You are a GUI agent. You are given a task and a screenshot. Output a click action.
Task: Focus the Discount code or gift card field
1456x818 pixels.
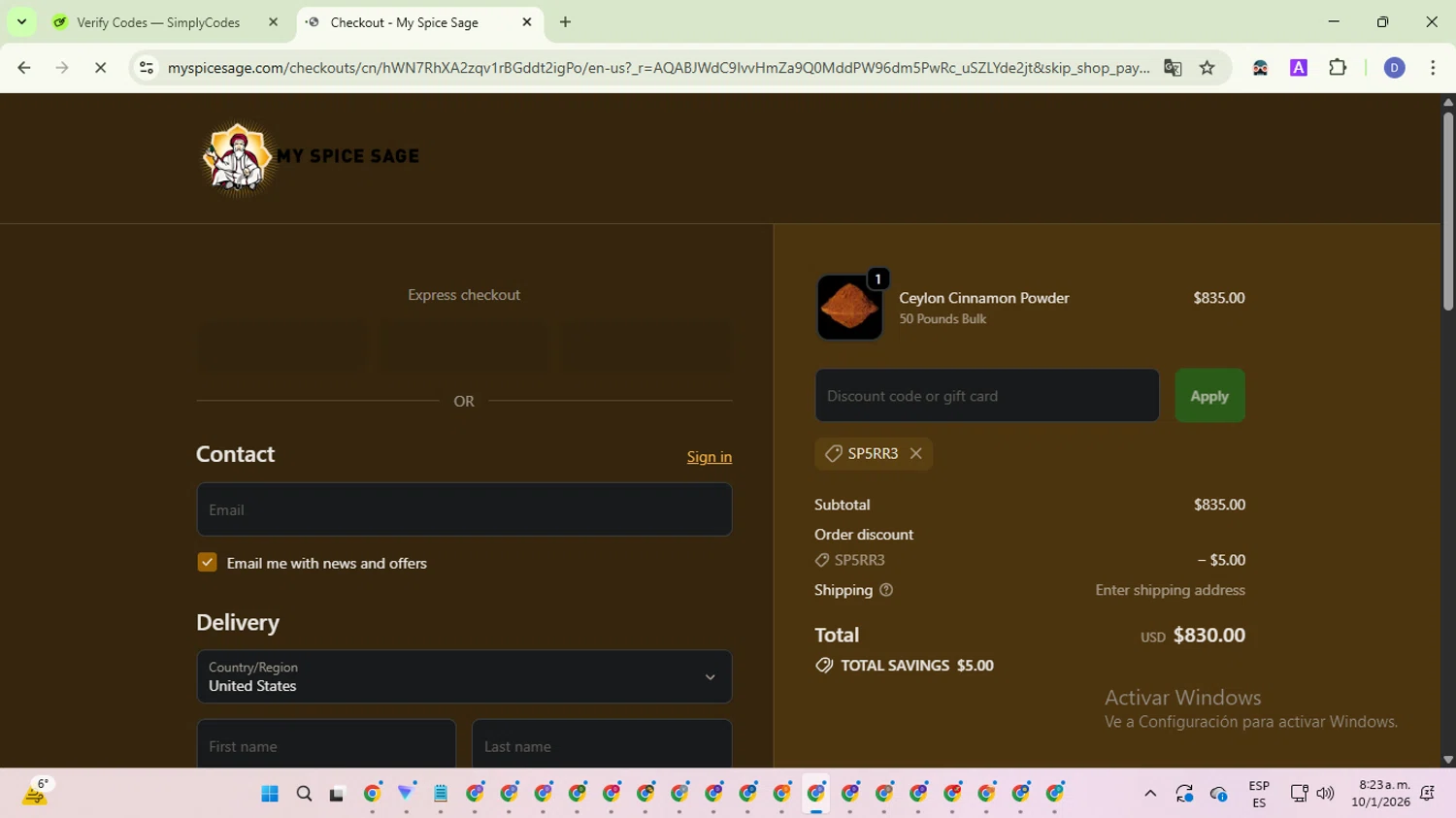pyautogui.click(x=987, y=395)
